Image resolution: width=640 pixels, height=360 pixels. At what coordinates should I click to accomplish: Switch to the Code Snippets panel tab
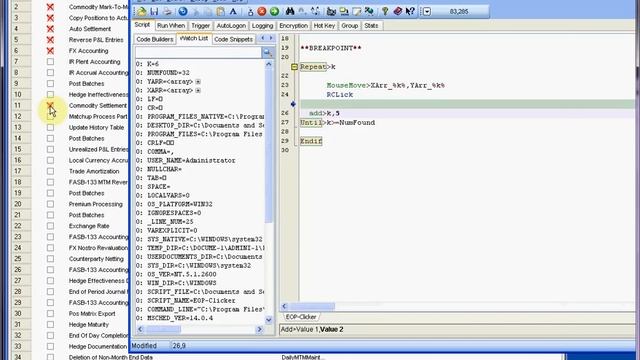click(x=233, y=39)
